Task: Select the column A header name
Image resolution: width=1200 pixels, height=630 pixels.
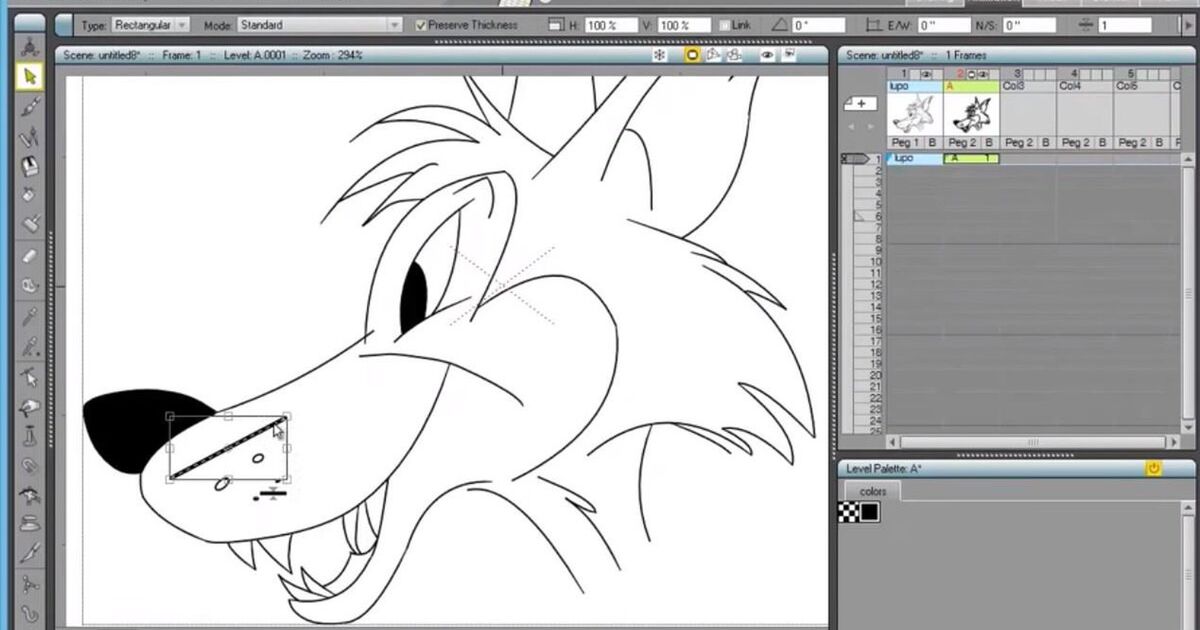Action: pos(971,87)
